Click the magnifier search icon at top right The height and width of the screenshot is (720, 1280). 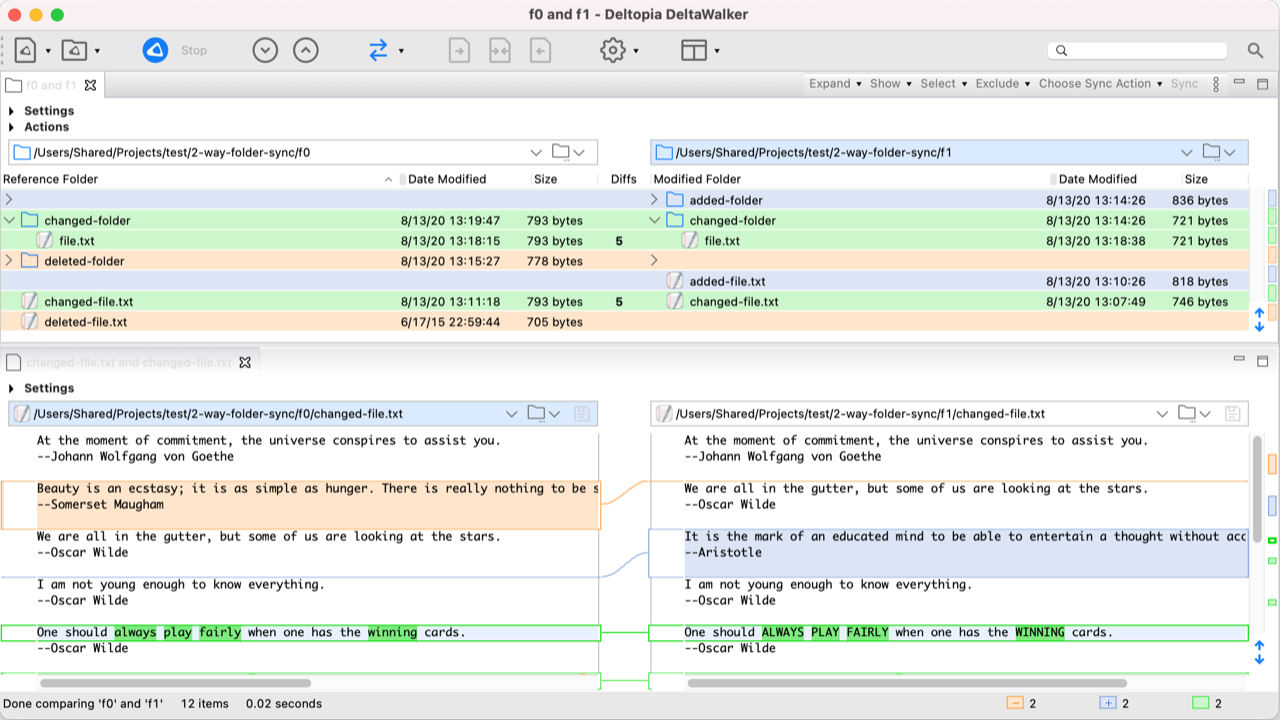pyautogui.click(x=1256, y=50)
